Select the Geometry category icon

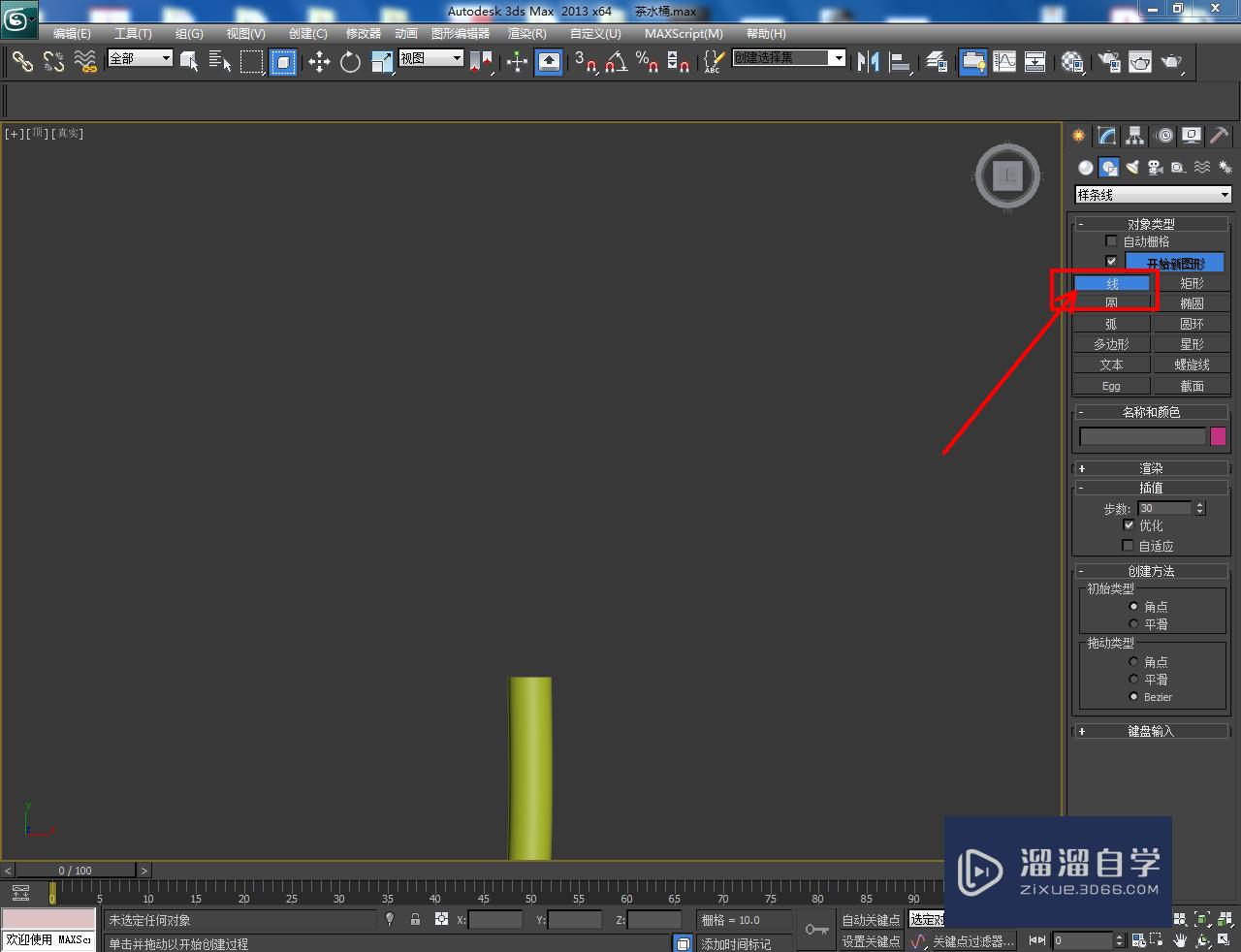point(1086,168)
